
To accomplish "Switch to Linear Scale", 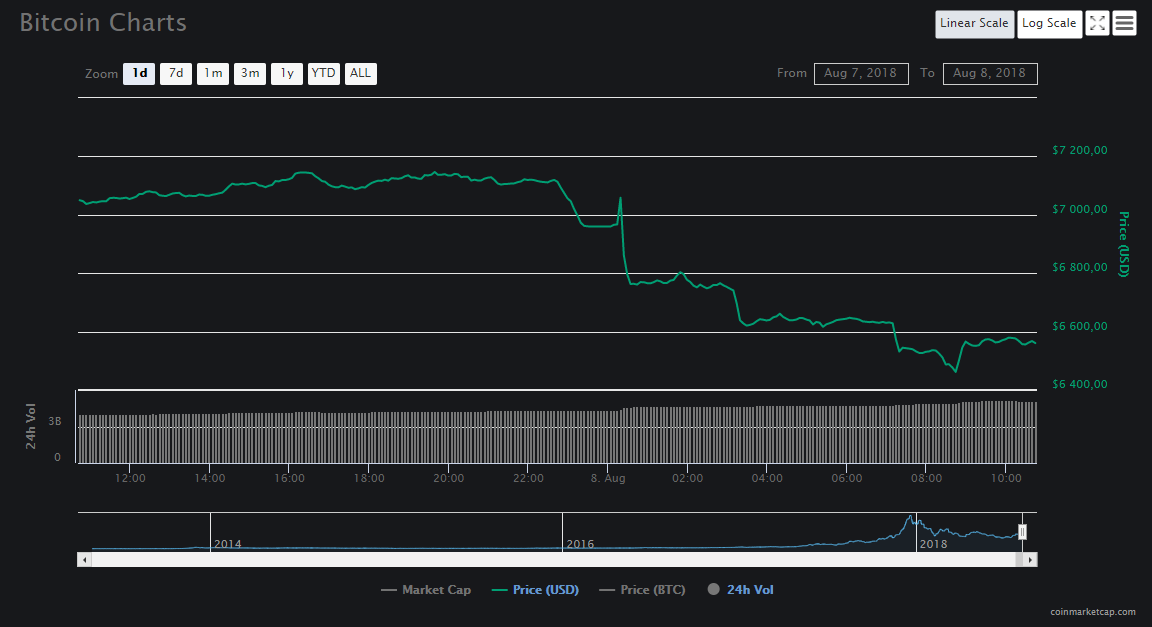I will click(974, 24).
